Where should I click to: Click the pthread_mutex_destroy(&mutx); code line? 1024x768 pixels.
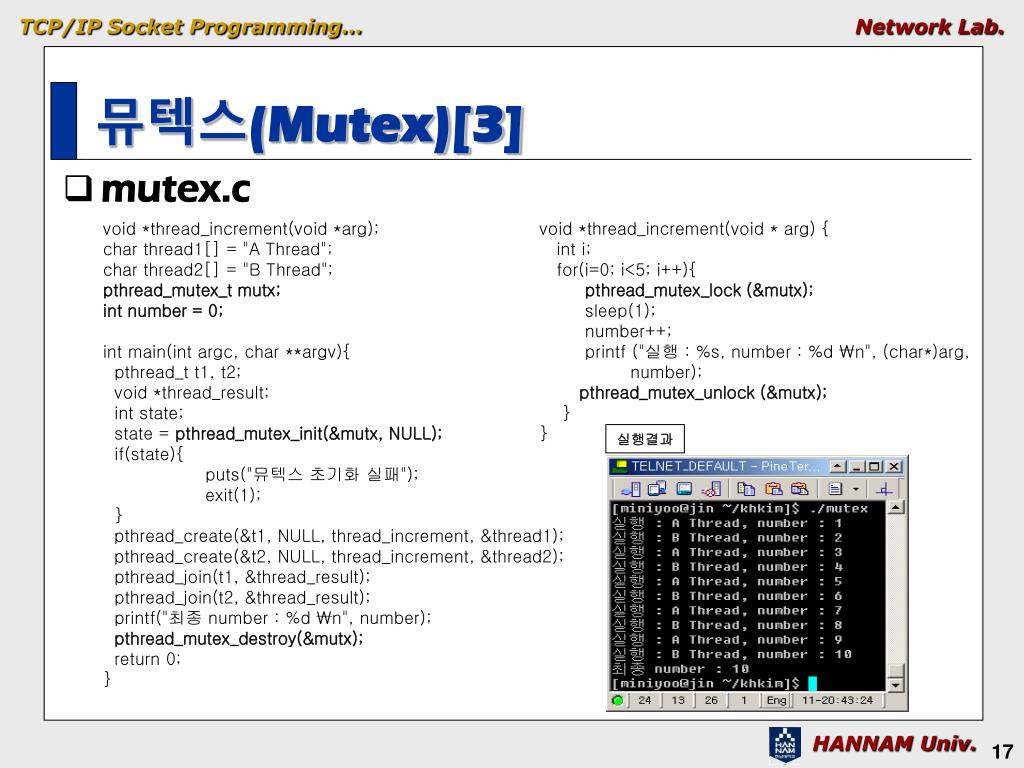239,639
